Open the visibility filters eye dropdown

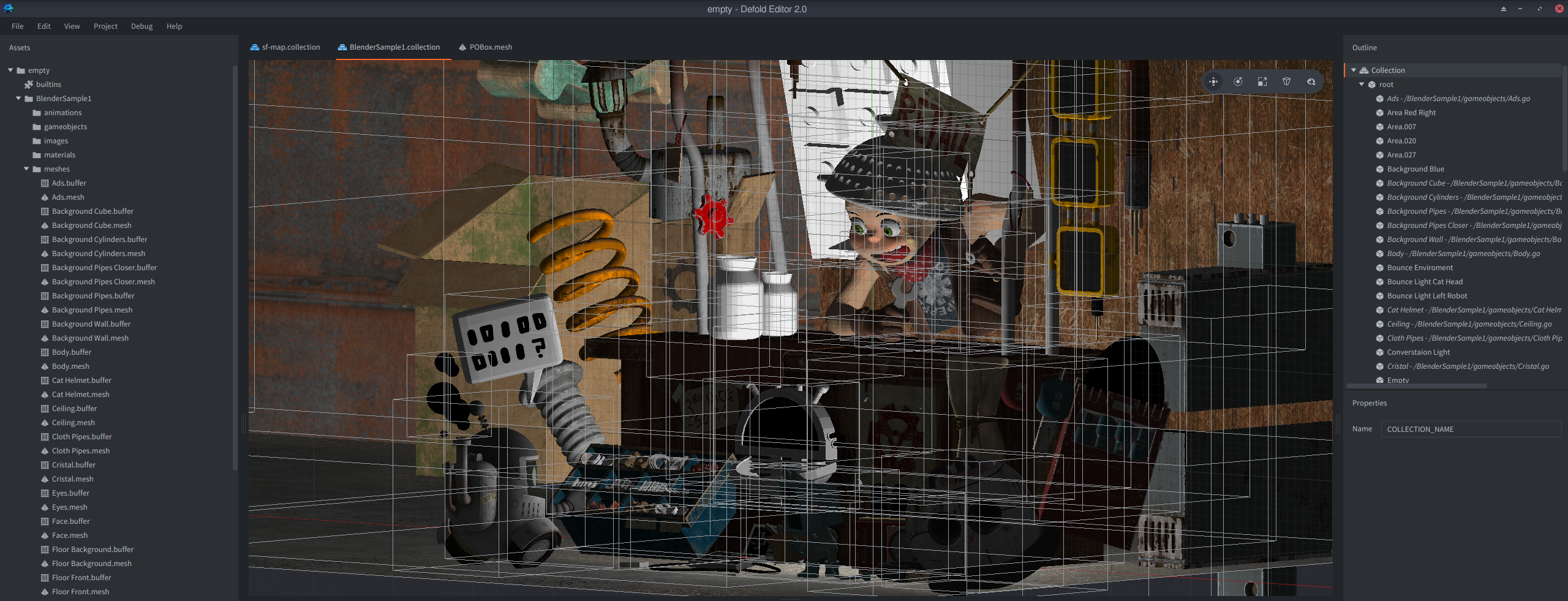pos(1311,82)
